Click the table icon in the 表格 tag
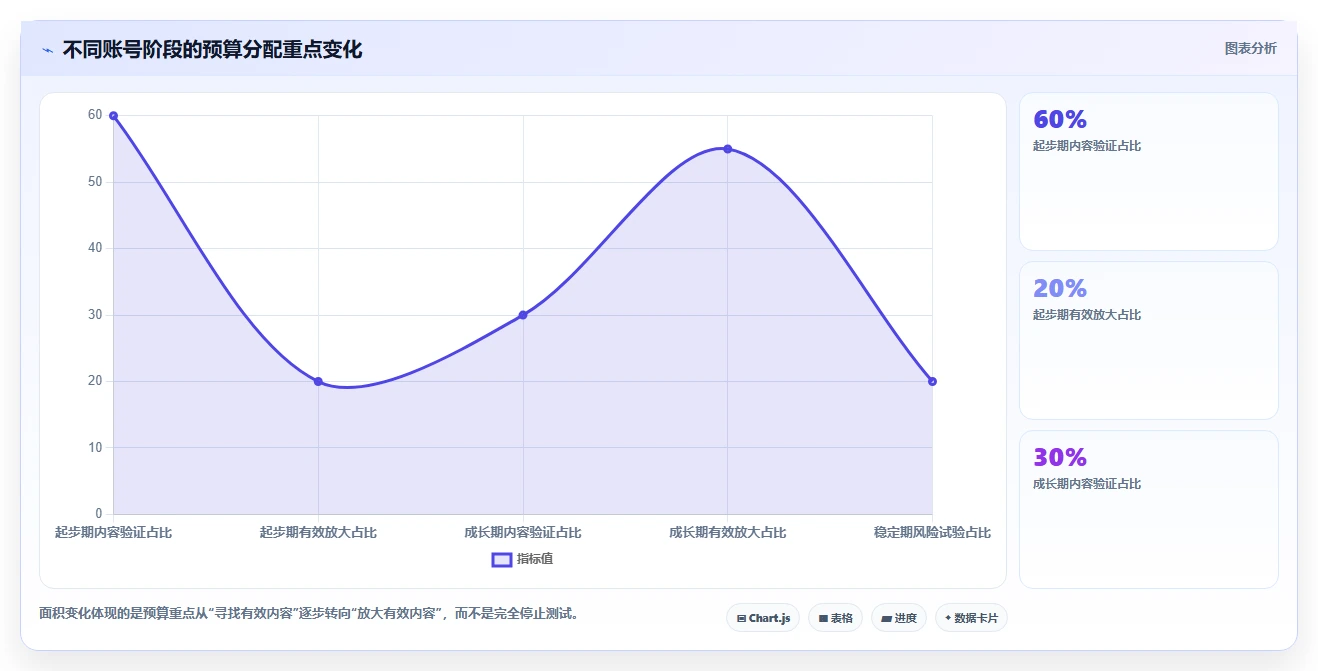 (823, 619)
